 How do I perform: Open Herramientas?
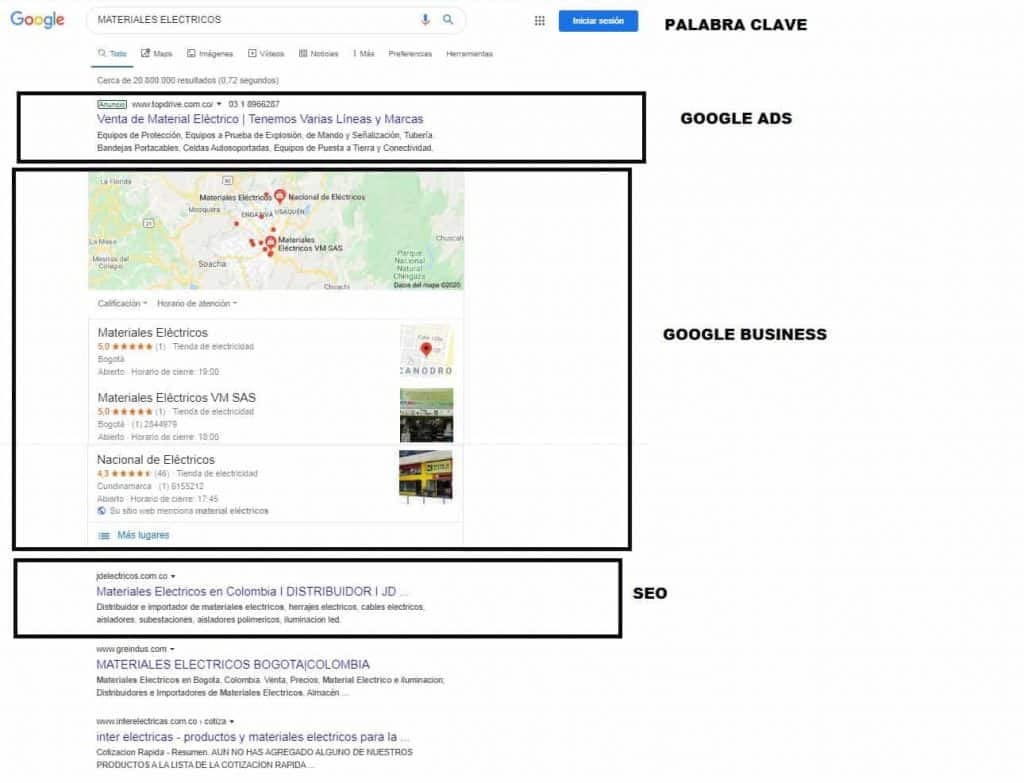coord(470,54)
